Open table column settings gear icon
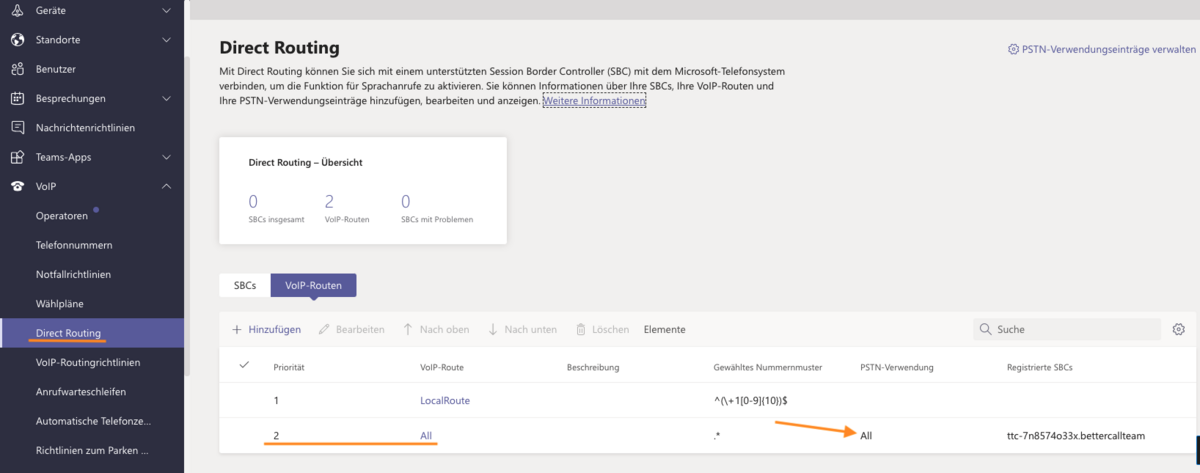Viewport: 1200px width, 473px height. [1178, 329]
